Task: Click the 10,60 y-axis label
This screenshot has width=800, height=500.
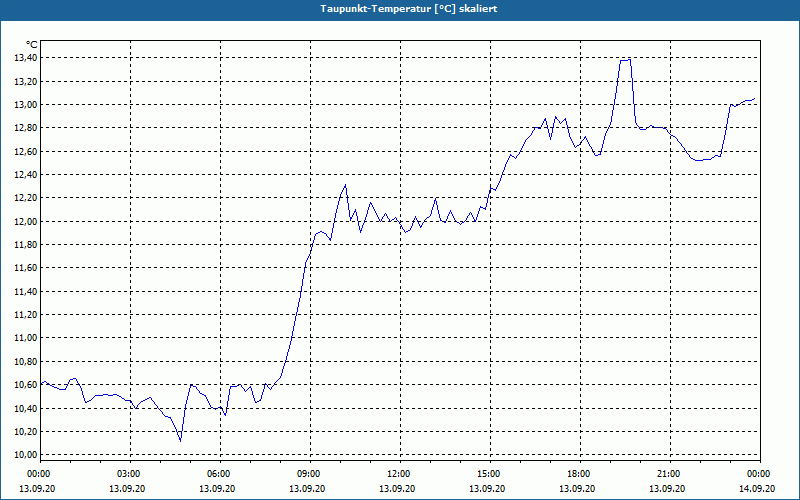Action: point(25,385)
